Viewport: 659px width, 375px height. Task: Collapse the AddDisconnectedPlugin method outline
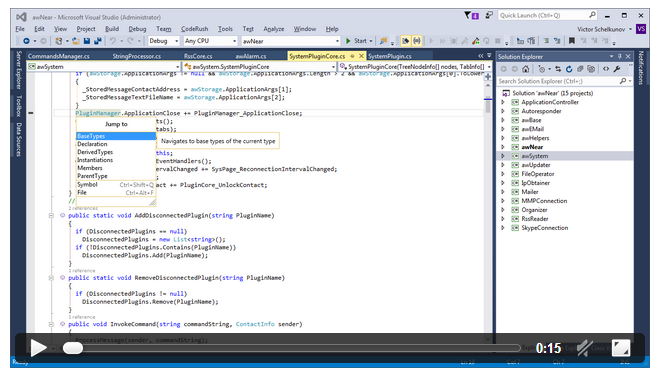click(x=51, y=215)
